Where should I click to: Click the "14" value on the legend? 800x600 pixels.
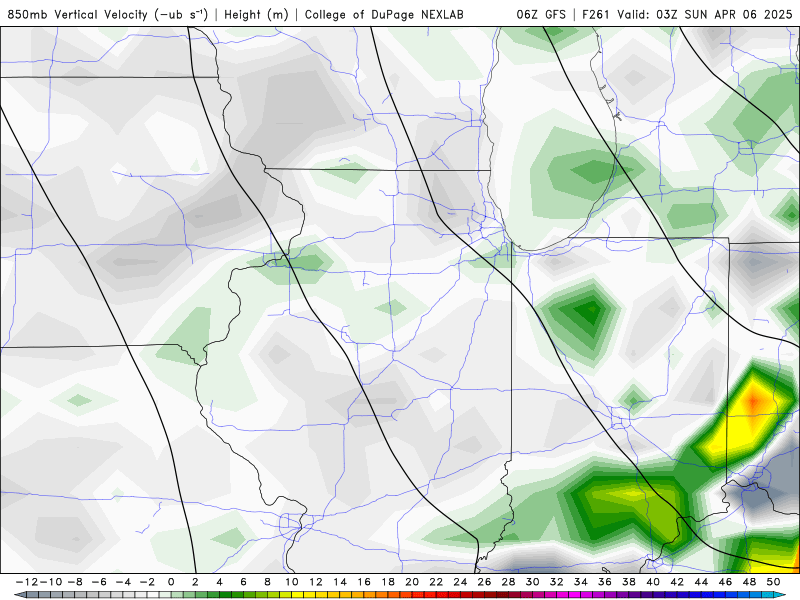click(x=340, y=582)
